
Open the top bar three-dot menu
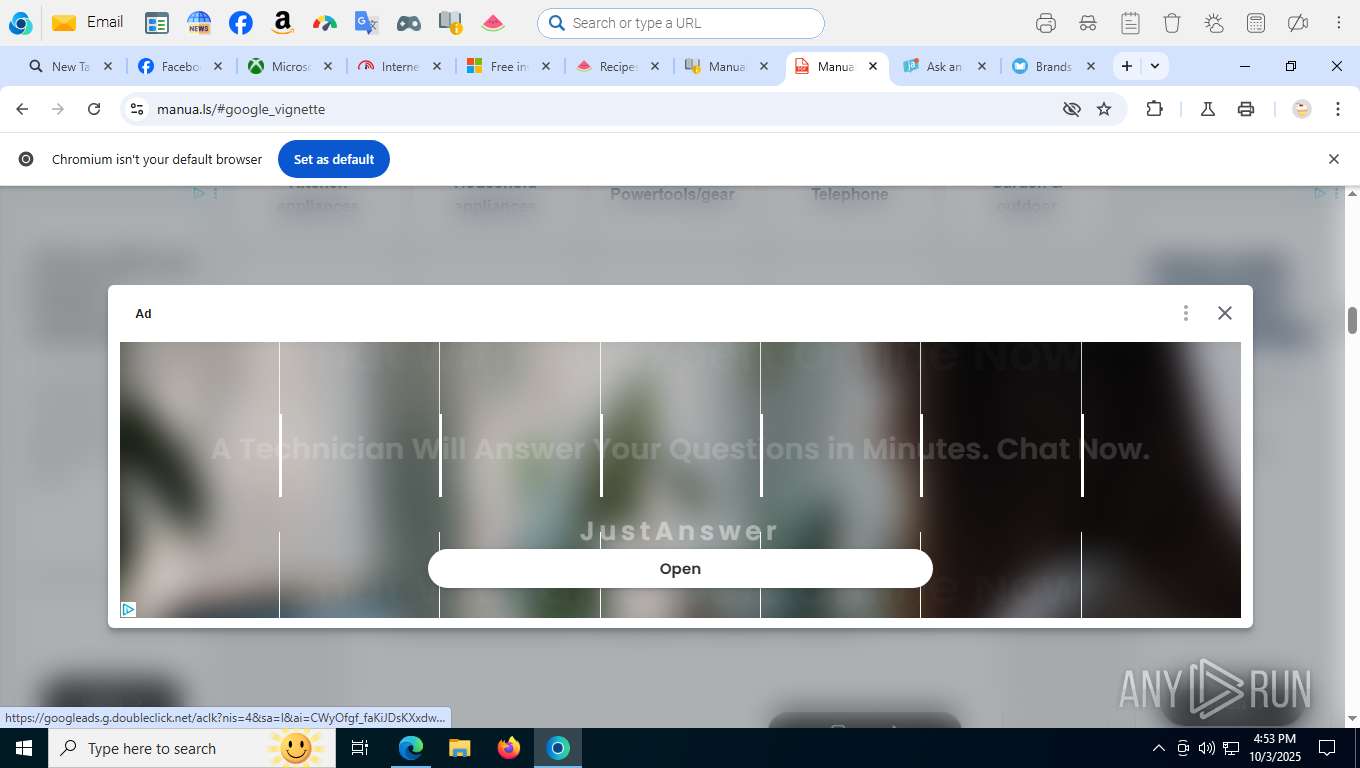(x=1339, y=23)
